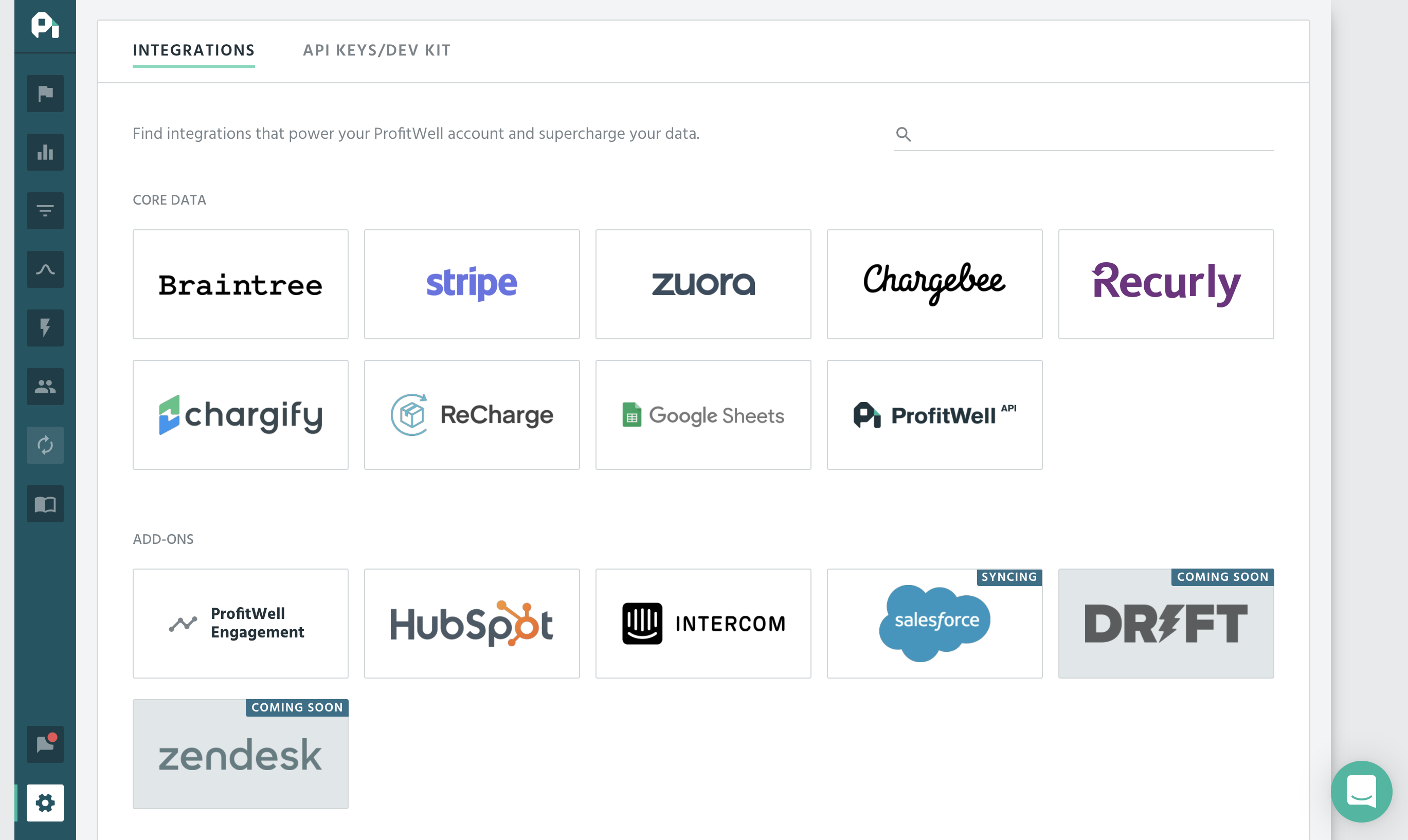Select the Stripe integration card
The height and width of the screenshot is (840, 1408).
click(x=472, y=284)
